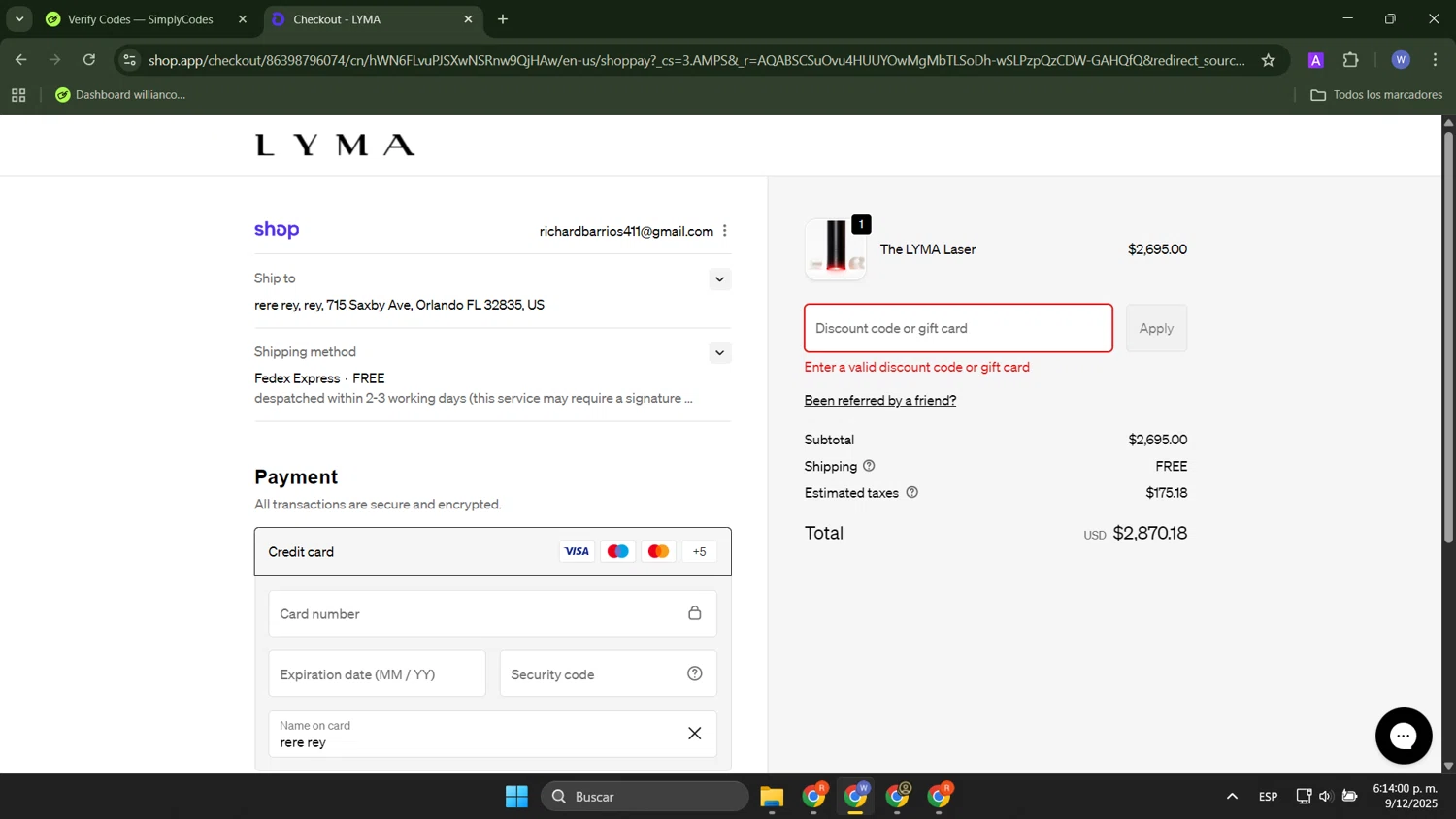This screenshot has width=1456, height=819.
Task: Open the account options three-dot menu
Action: click(x=725, y=231)
